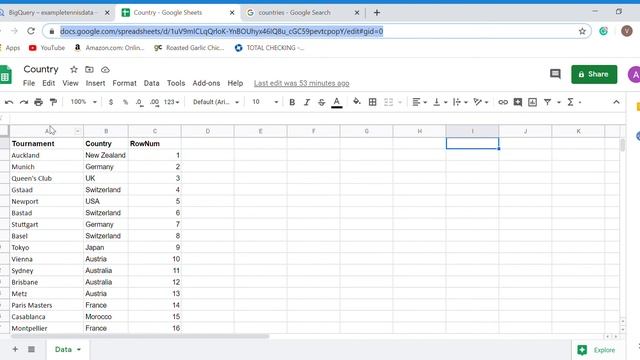The width and height of the screenshot is (640, 360).
Task: Create a filter with funnel icon
Action: tap(547, 102)
